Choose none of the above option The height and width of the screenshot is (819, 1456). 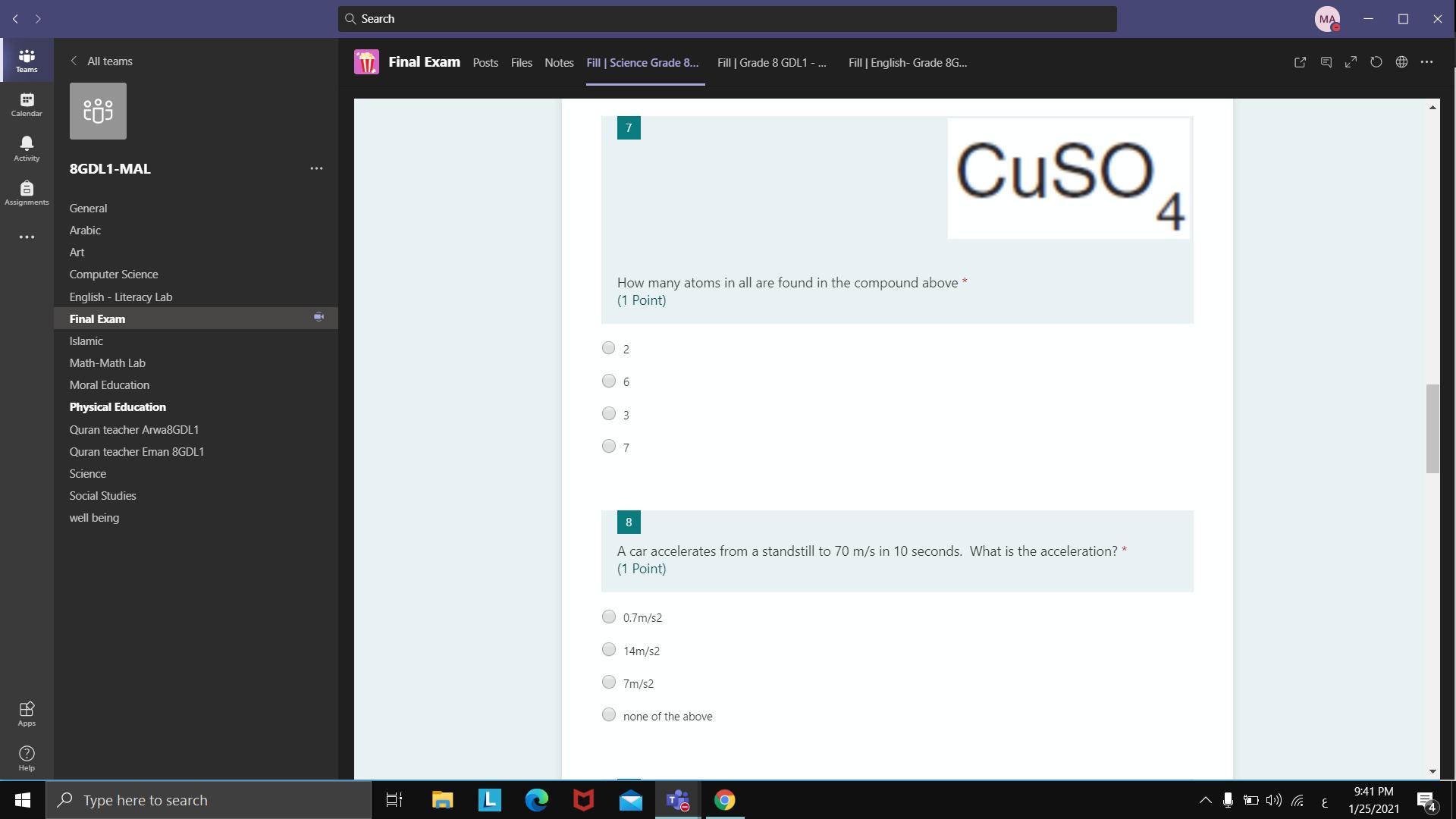[x=609, y=715]
